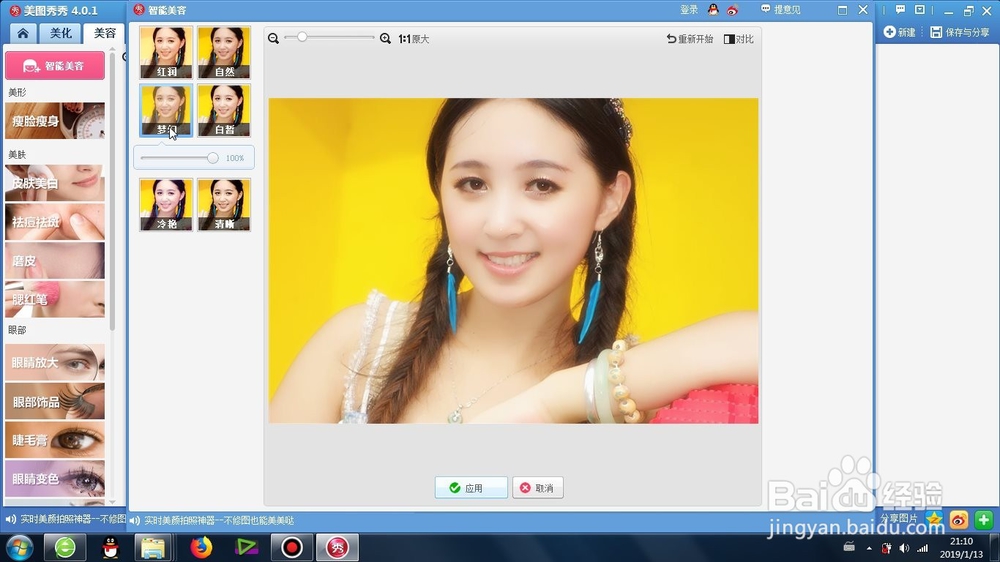Click the zoom in magnifier icon
The image size is (1000, 562).
385,39
